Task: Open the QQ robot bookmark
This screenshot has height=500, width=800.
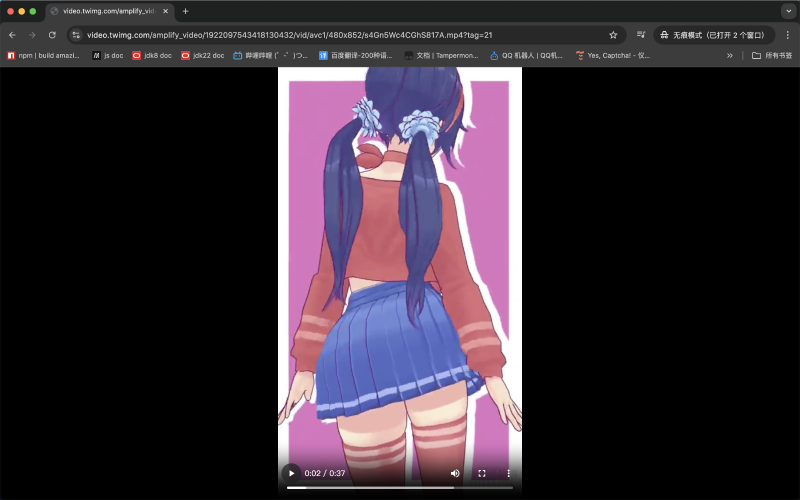Action: (x=526, y=55)
